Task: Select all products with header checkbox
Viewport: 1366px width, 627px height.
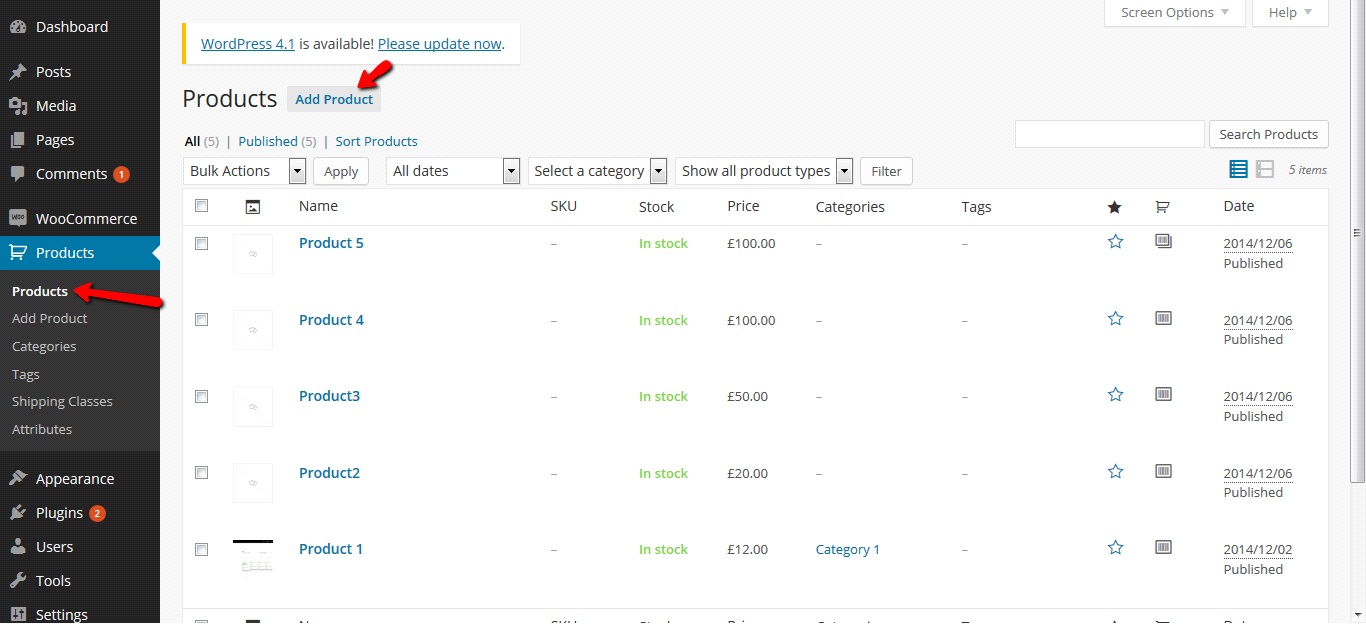Action: click(201, 206)
